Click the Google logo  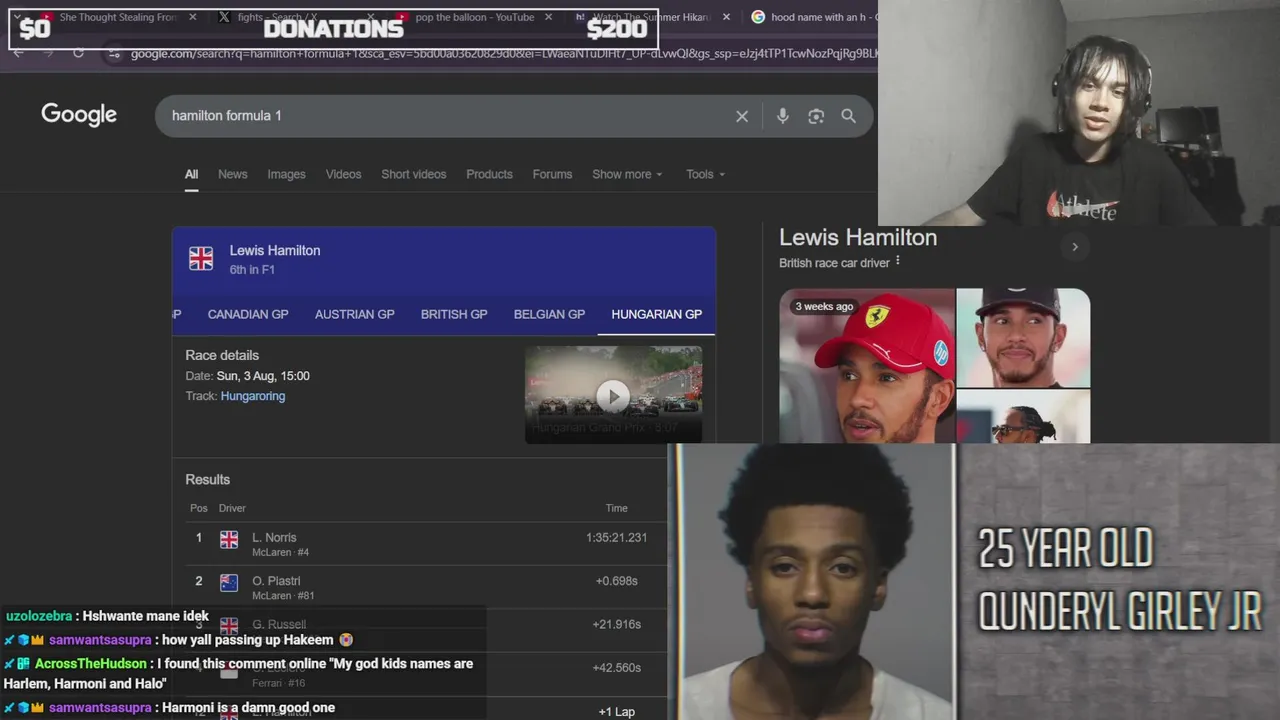pos(79,115)
